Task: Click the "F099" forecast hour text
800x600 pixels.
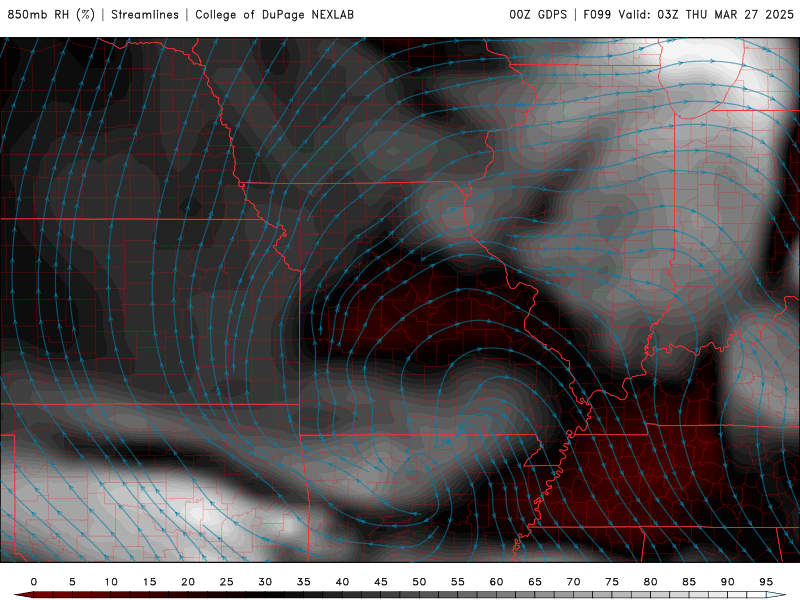Action: pos(597,15)
